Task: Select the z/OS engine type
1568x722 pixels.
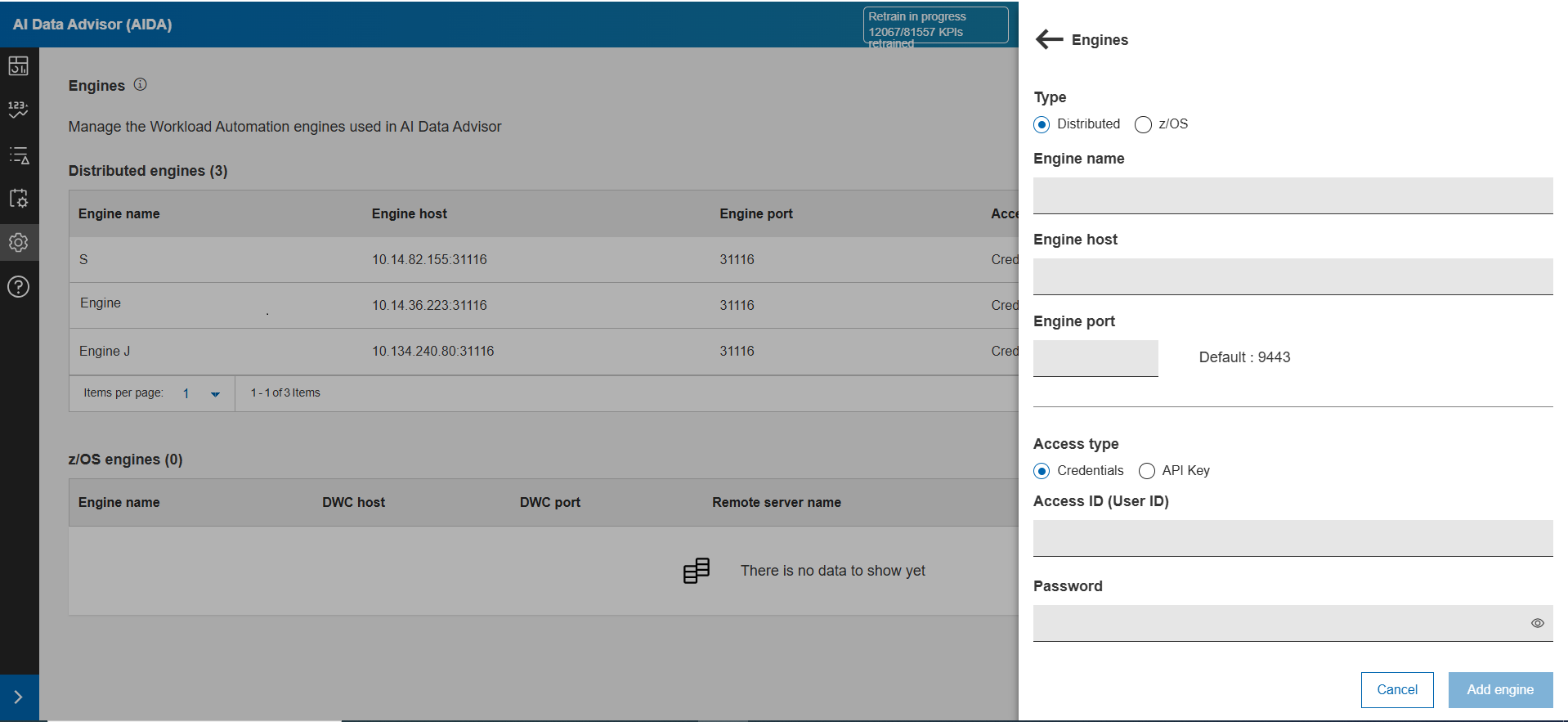Action: pyautogui.click(x=1143, y=124)
